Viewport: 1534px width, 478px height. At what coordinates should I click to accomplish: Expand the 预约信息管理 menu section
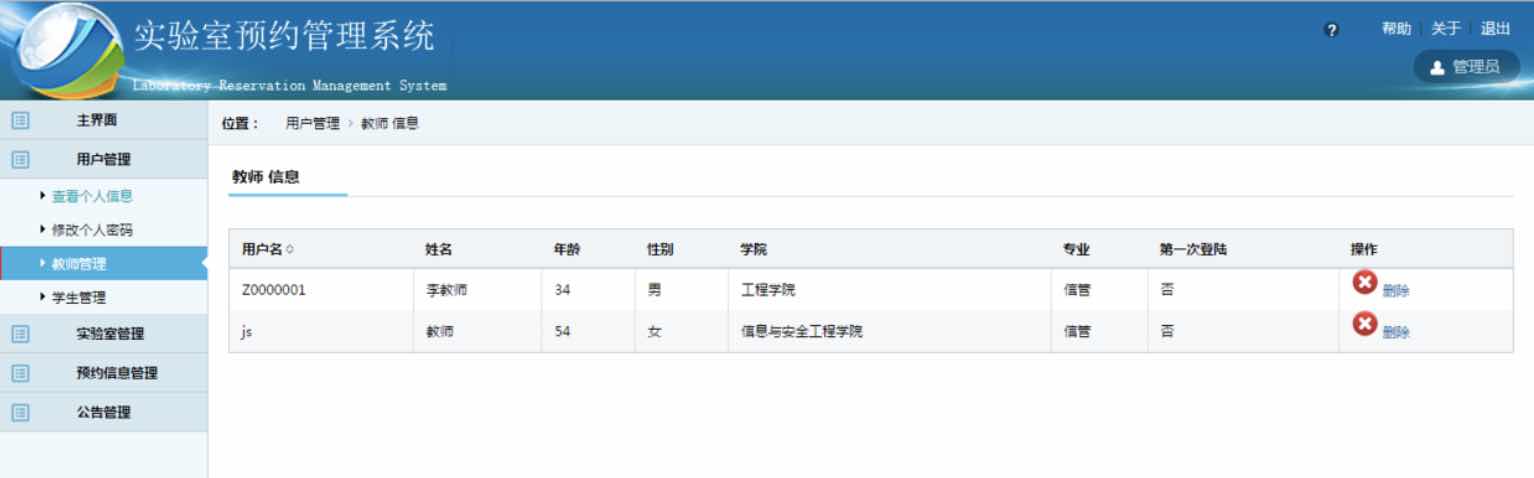pos(116,373)
